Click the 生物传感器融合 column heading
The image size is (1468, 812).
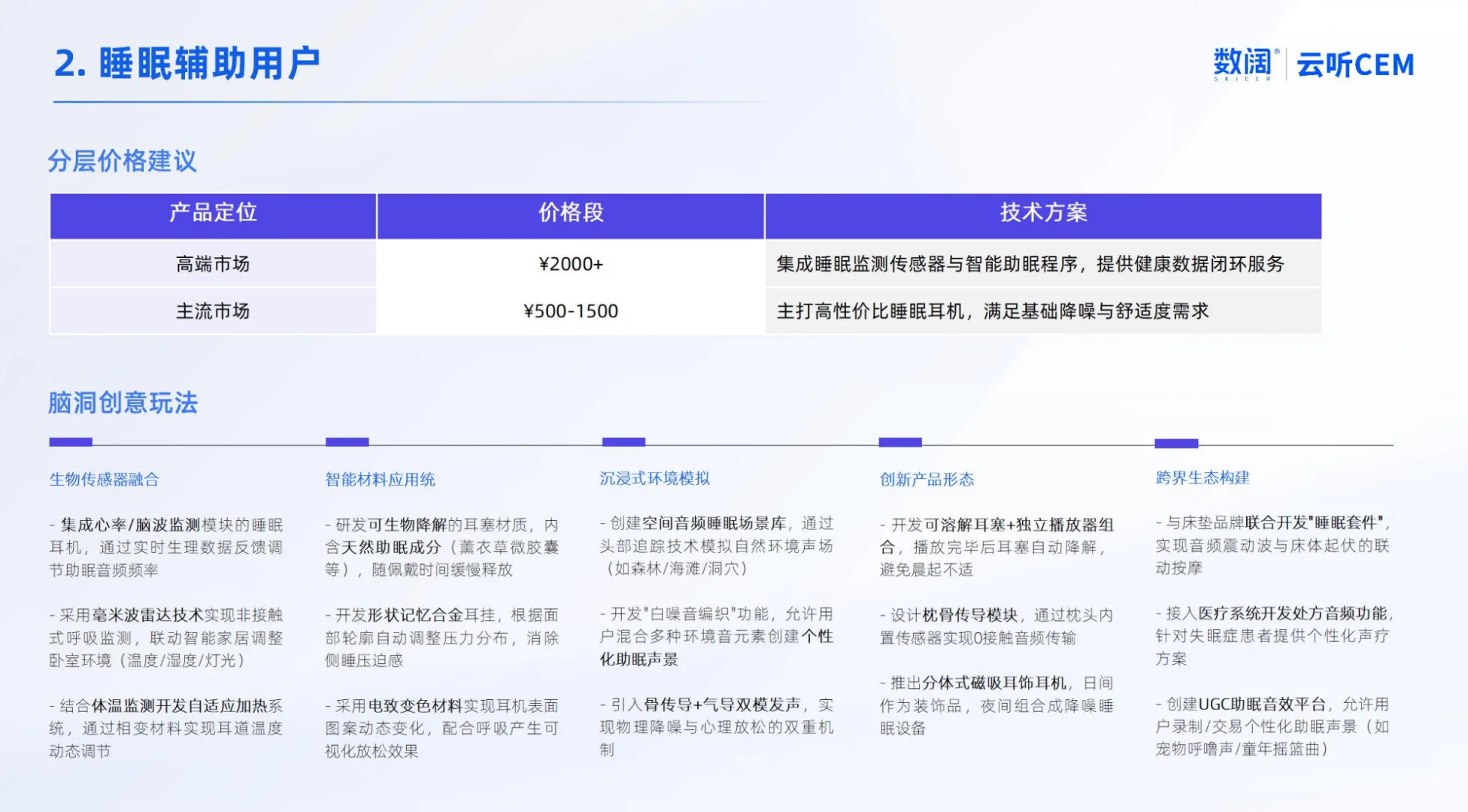click(x=105, y=480)
